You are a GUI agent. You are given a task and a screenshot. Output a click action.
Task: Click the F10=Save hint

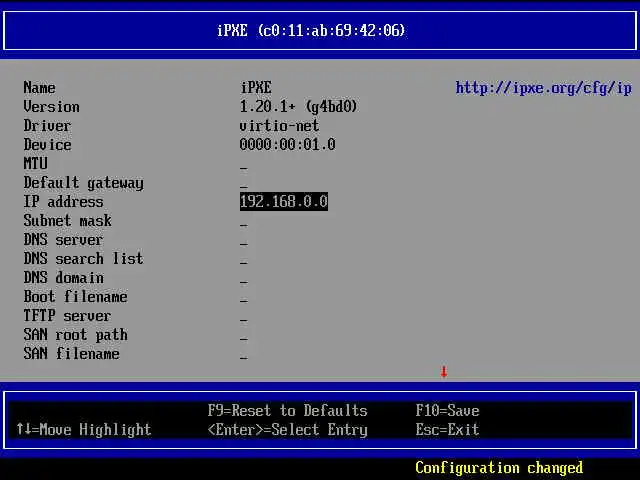(448, 411)
